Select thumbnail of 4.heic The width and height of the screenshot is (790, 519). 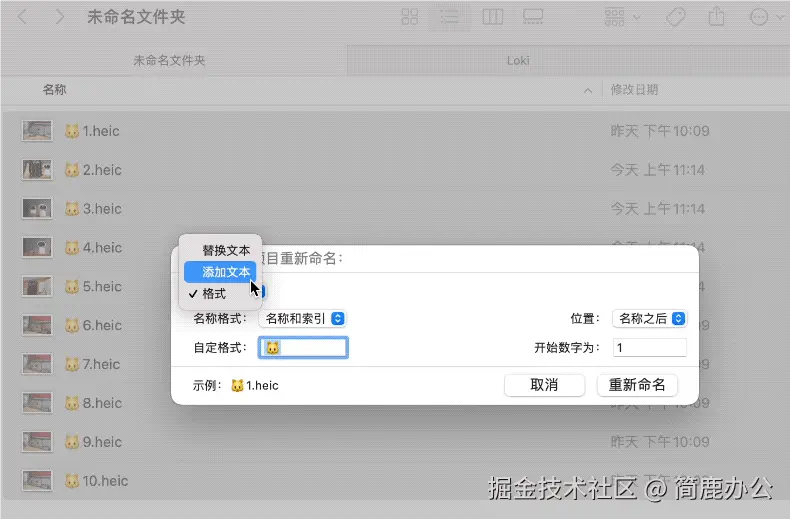37,247
